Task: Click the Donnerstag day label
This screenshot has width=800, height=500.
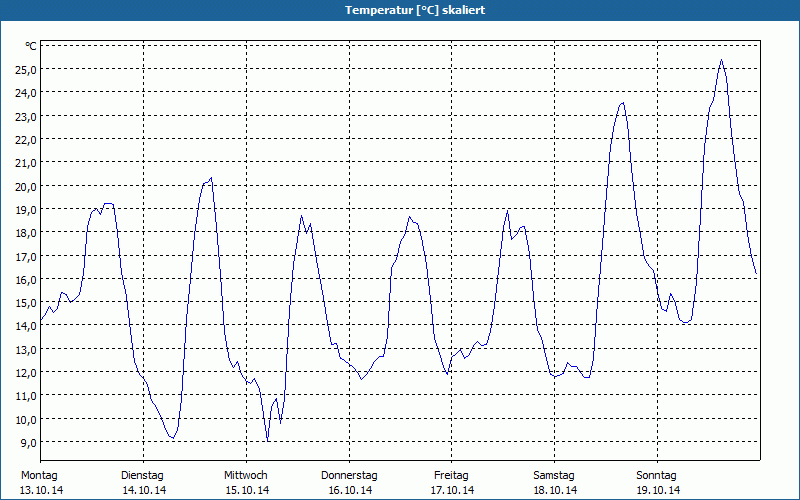Action: tap(349, 475)
